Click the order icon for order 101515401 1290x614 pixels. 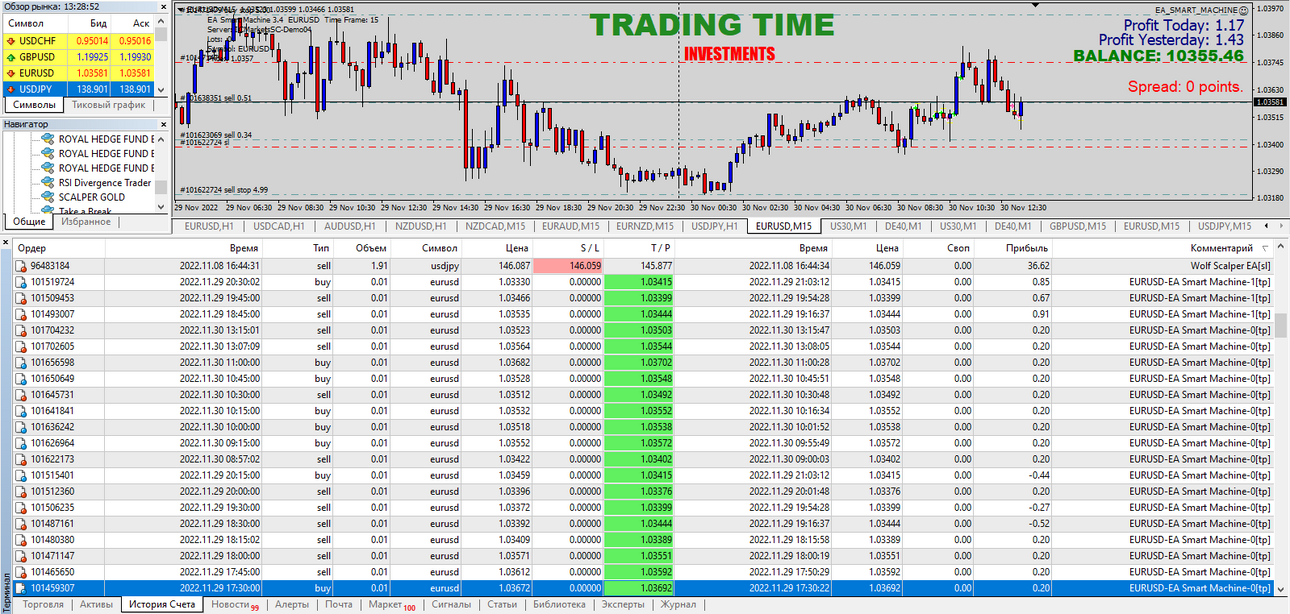click(21, 475)
